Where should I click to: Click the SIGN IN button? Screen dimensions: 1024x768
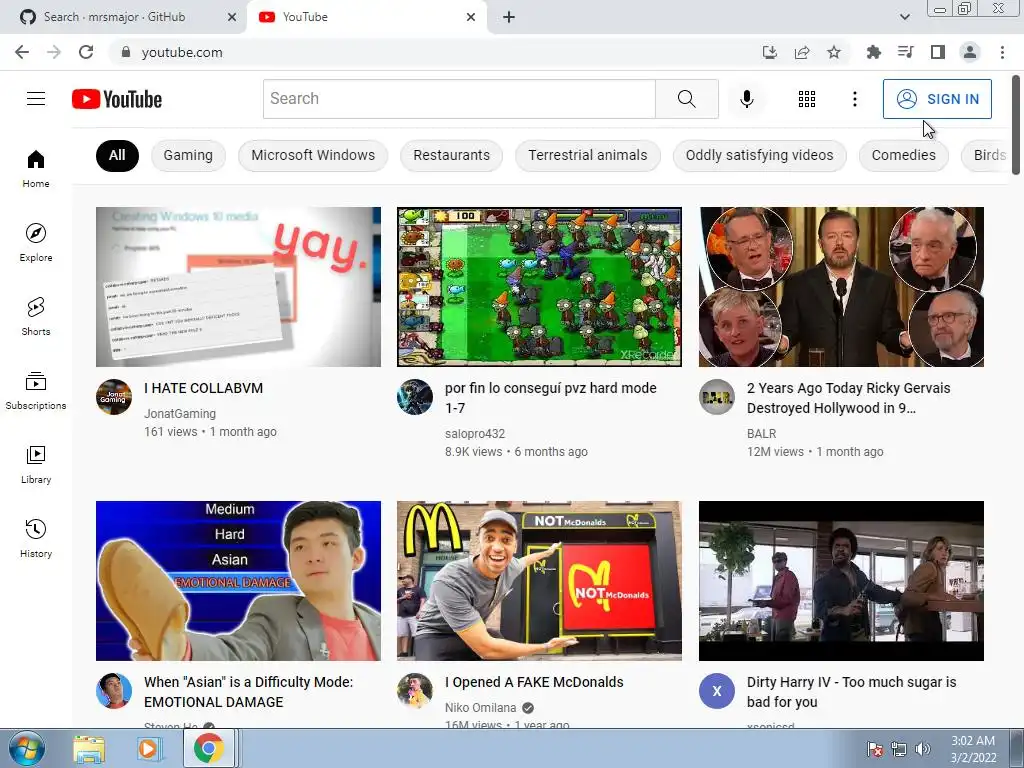937,99
